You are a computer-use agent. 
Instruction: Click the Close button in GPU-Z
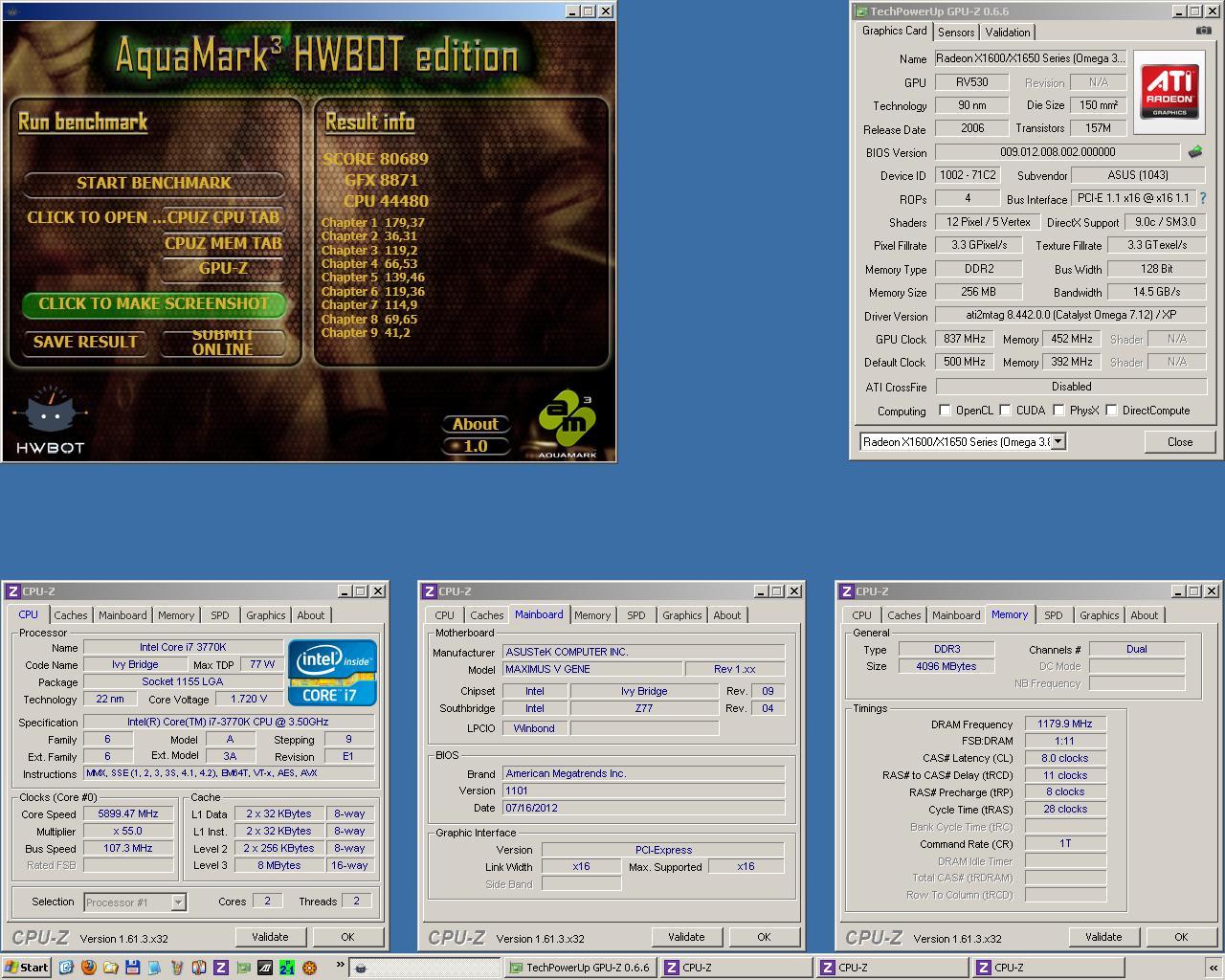point(1180,441)
